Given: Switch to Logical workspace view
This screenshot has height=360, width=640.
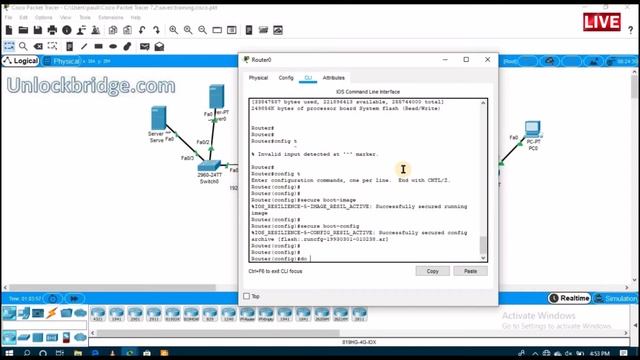Looking at the screenshot, I should point(21,61).
